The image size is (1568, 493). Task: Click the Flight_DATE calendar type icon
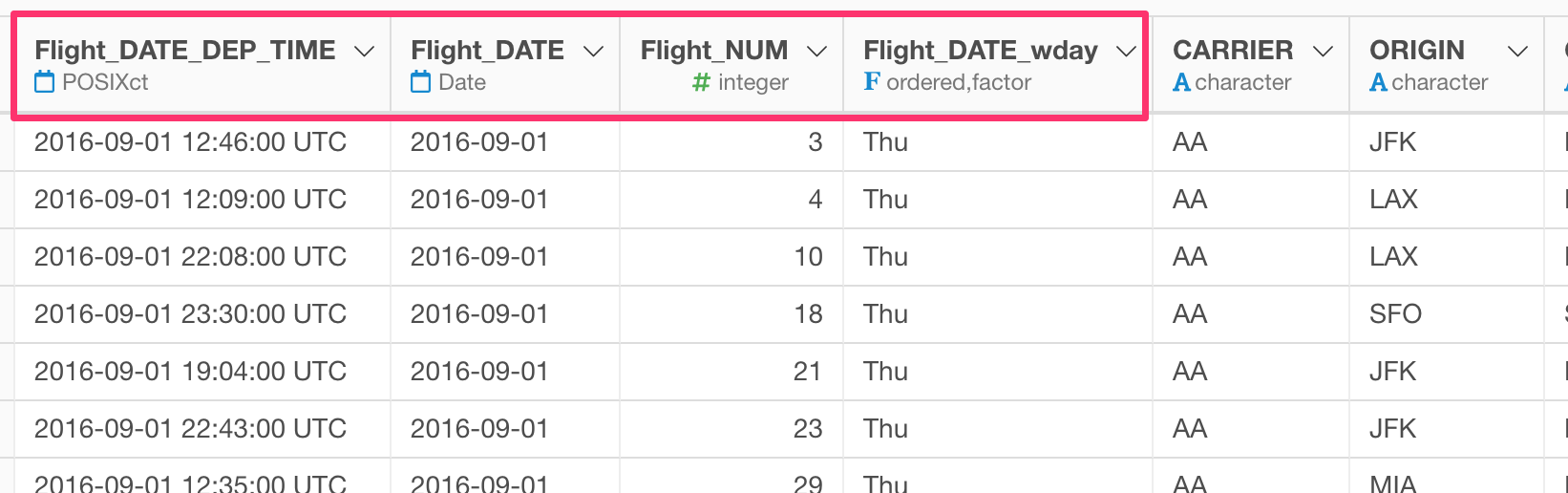(420, 82)
